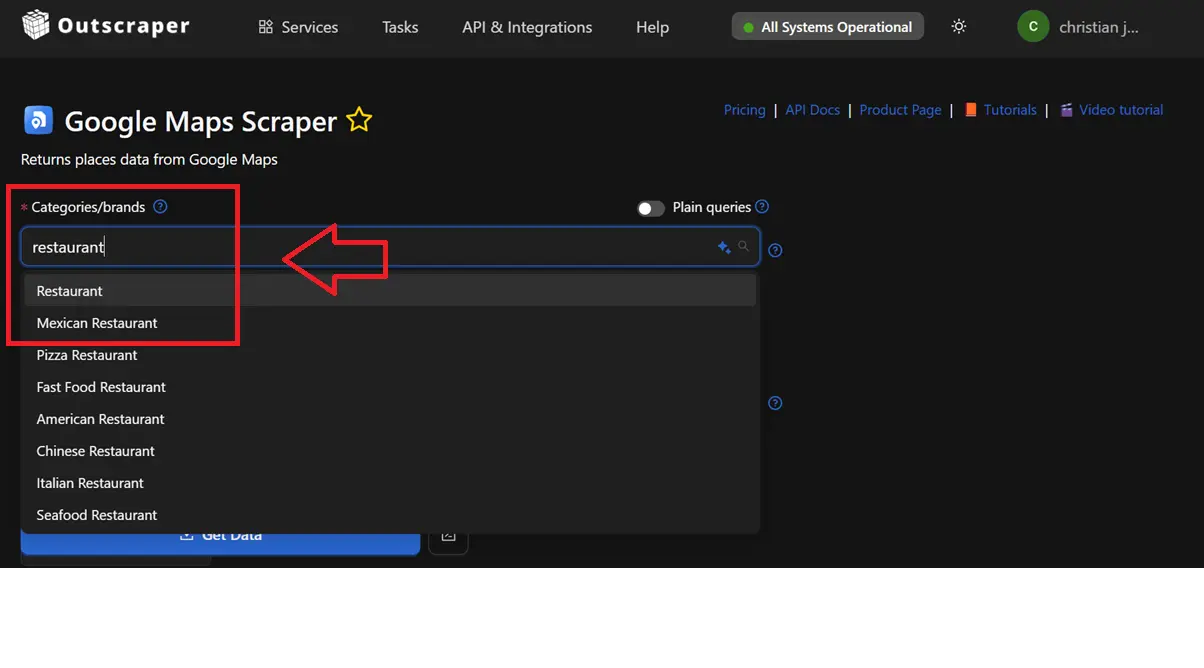Open the Pricing link

[744, 110]
